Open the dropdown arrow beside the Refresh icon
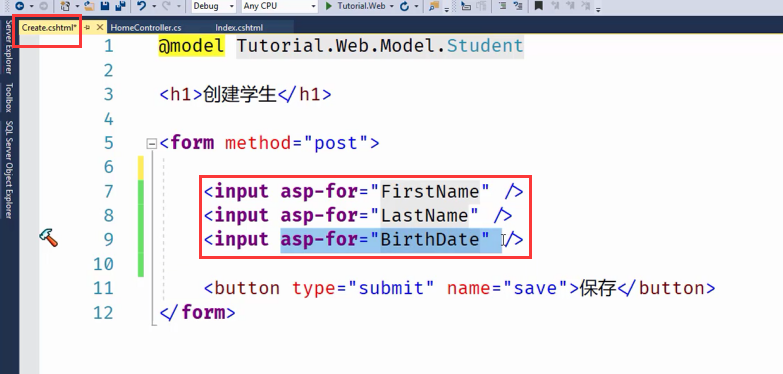 pyautogui.click(x=416, y=6)
